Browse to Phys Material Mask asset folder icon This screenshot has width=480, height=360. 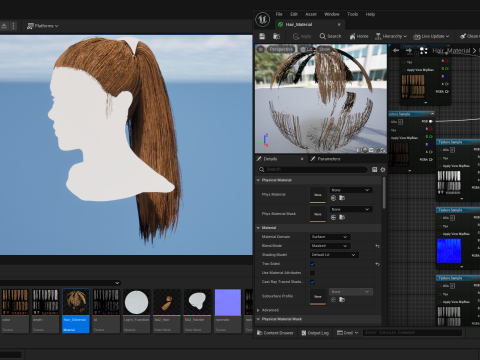click(x=342, y=217)
